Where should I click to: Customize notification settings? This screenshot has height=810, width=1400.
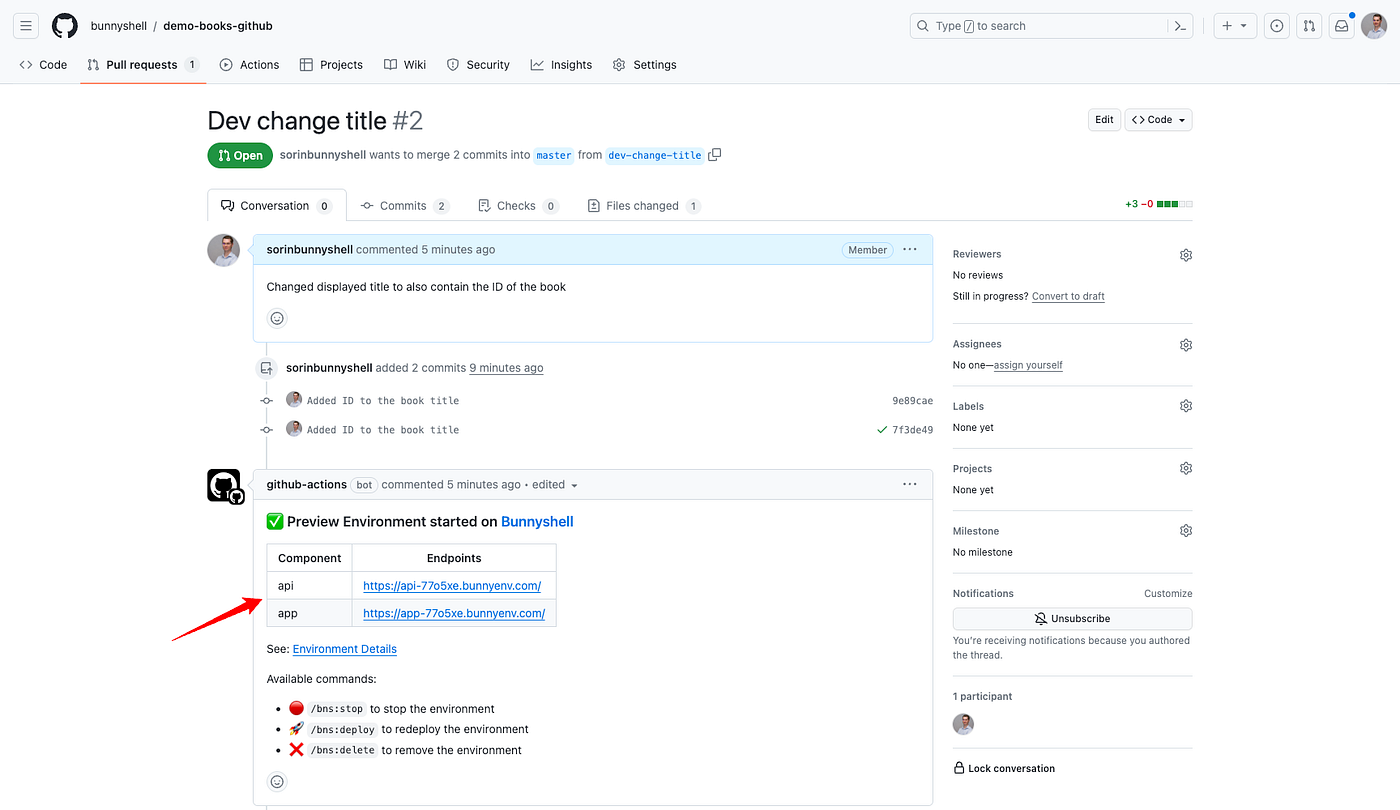[1168, 594]
